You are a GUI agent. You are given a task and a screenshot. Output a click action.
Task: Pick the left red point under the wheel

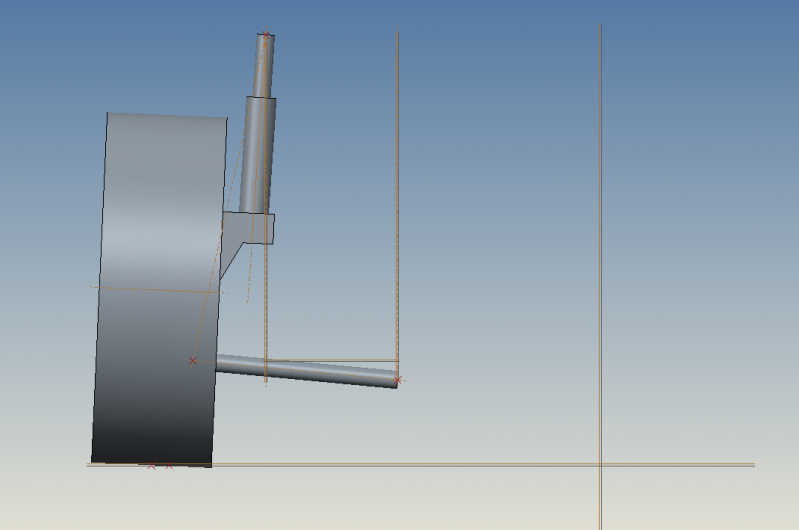[x=151, y=466]
